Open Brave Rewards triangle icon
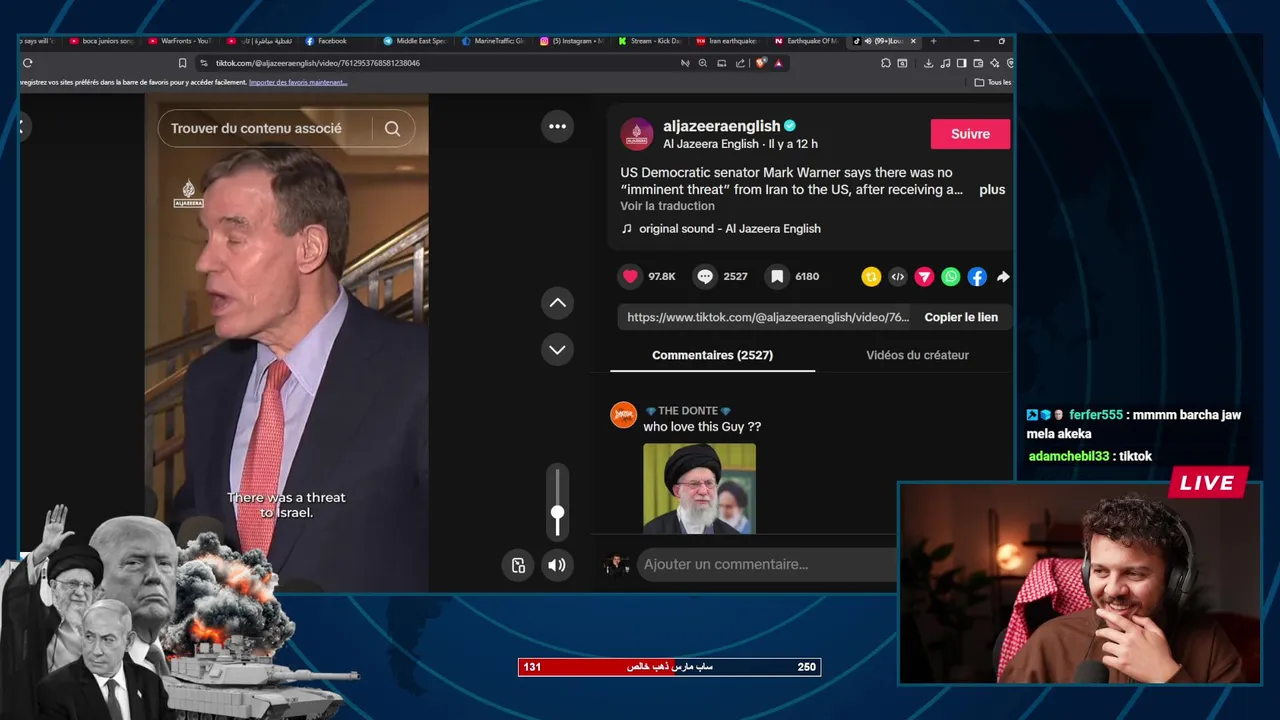Viewport: 1280px width, 720px height. tap(778, 63)
